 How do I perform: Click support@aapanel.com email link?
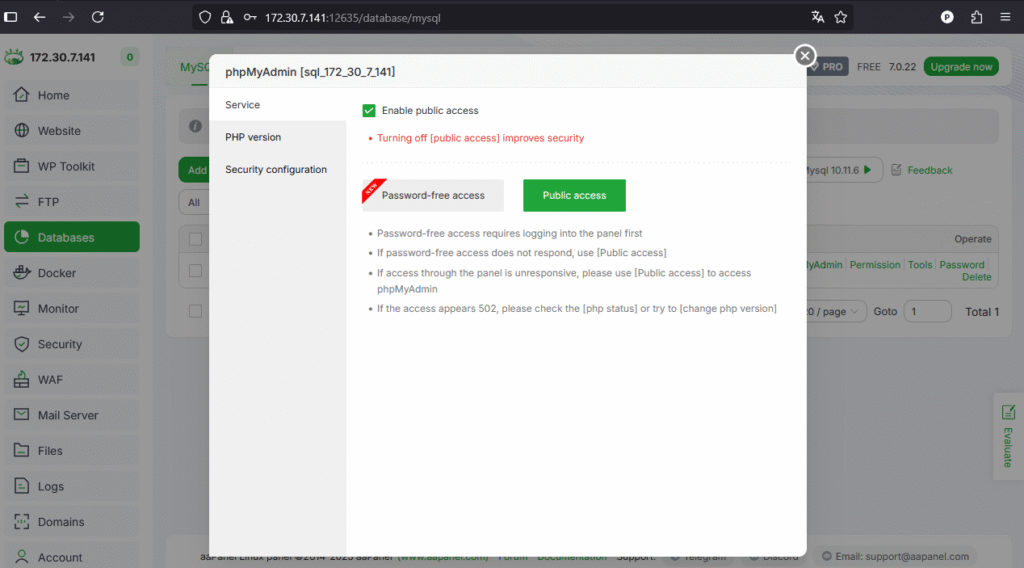click(917, 556)
